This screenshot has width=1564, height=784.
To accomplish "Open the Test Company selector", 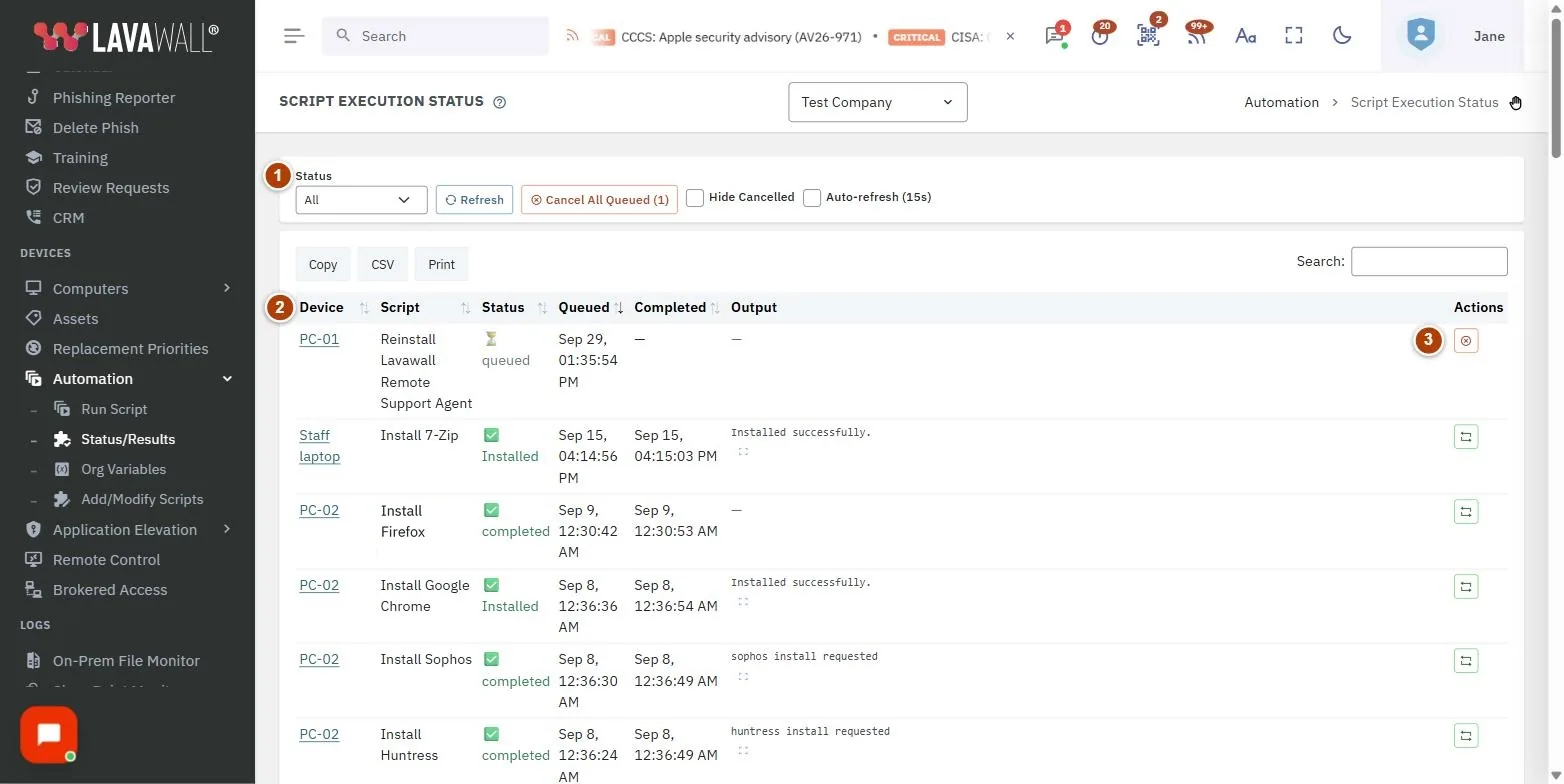I will [x=878, y=102].
